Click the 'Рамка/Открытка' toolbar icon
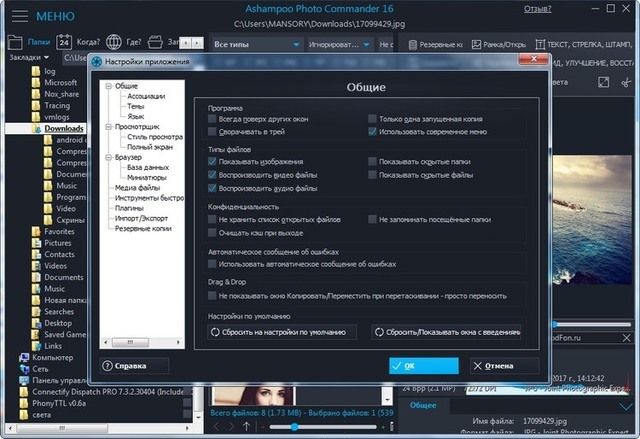 coord(475,44)
